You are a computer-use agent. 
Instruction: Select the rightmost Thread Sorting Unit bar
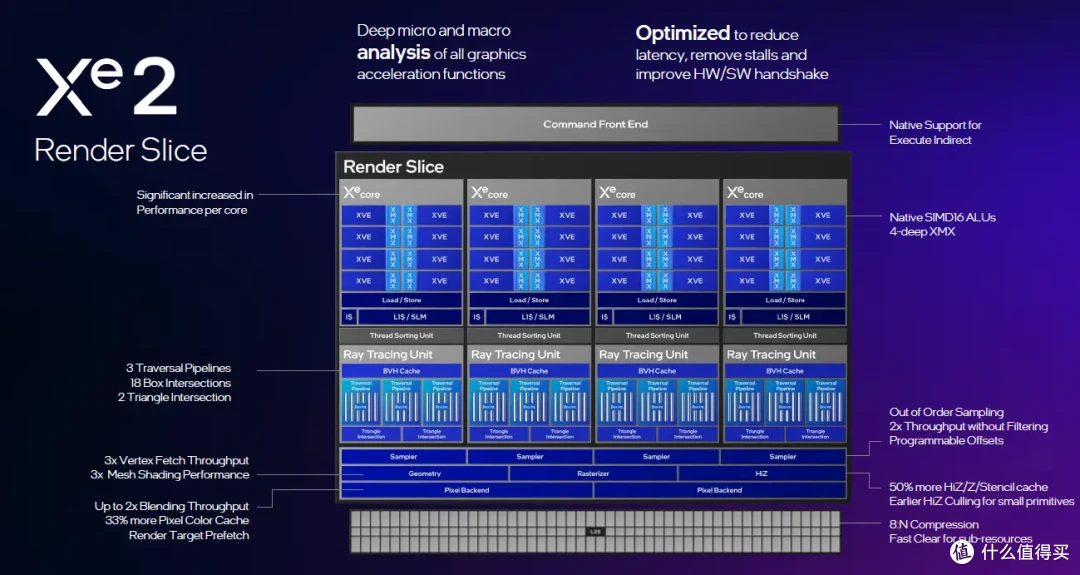pyautogui.click(x=785, y=335)
